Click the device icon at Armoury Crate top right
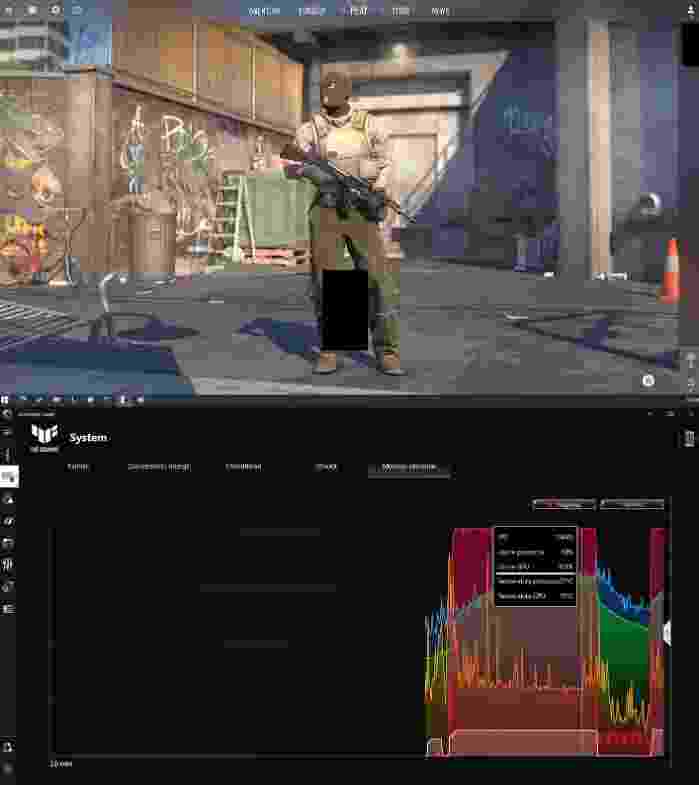The width and height of the screenshot is (699, 785). 689,438
